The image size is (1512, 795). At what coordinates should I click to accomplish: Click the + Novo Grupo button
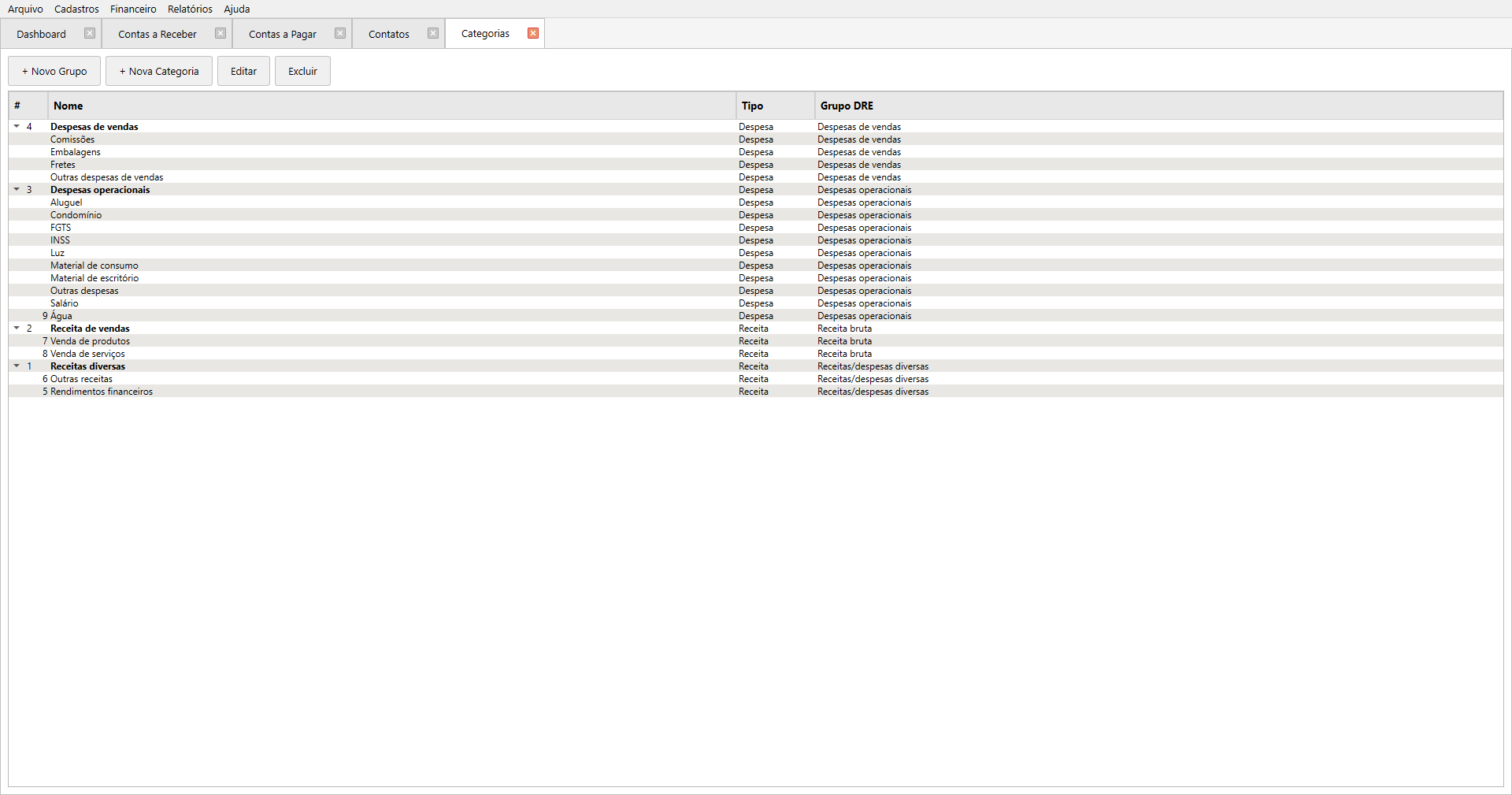coord(54,71)
